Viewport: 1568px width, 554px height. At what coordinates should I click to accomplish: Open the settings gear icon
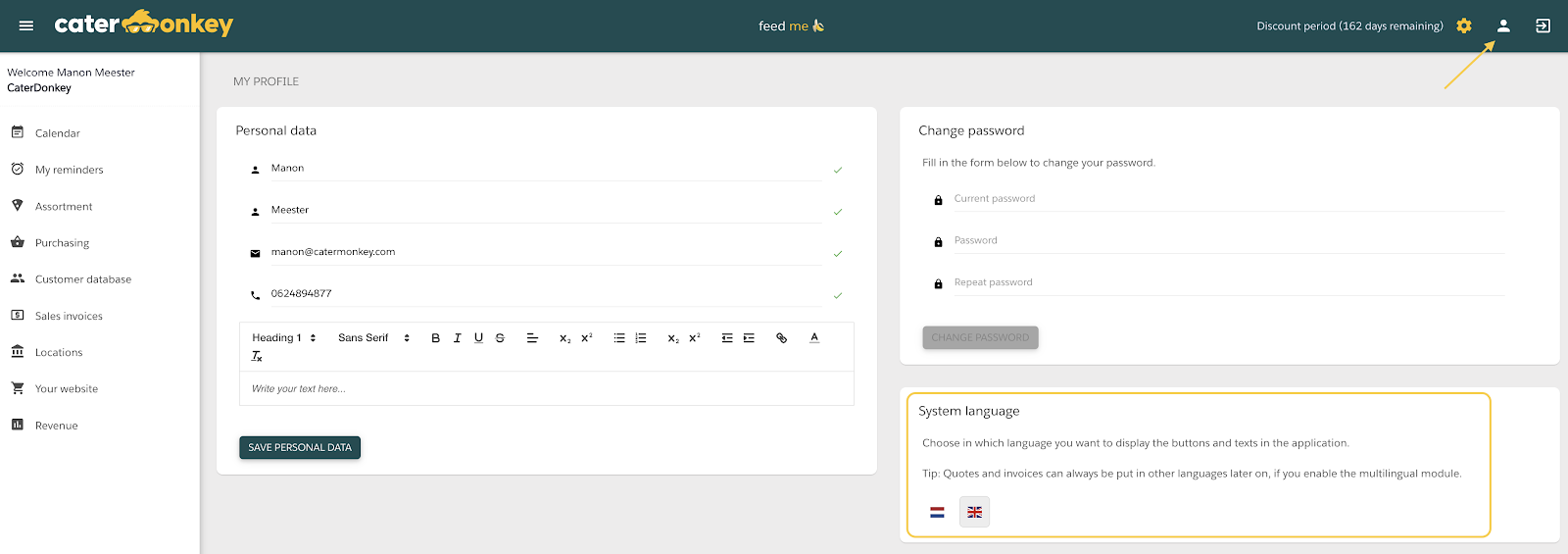pos(1463,25)
